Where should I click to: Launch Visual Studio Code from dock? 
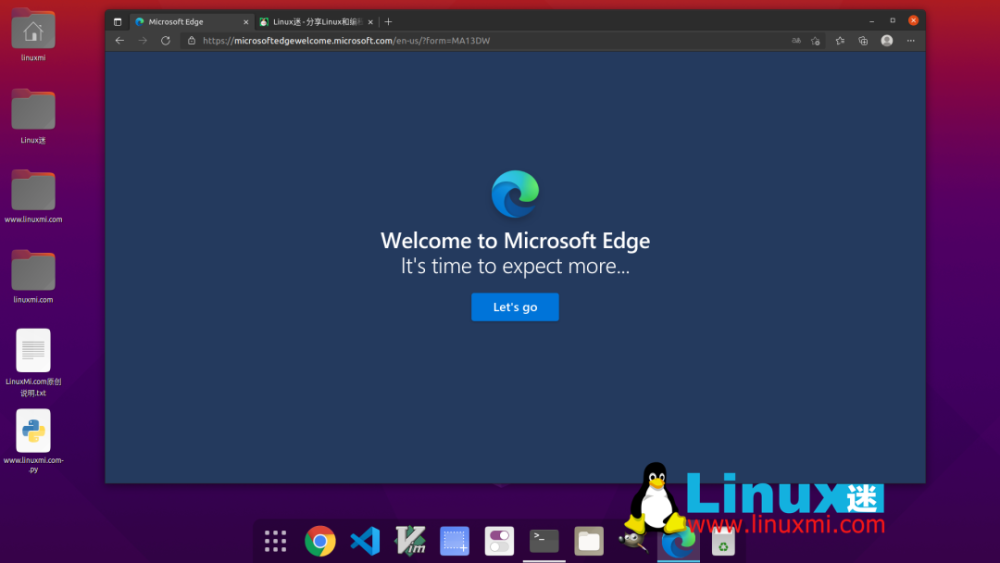(365, 541)
